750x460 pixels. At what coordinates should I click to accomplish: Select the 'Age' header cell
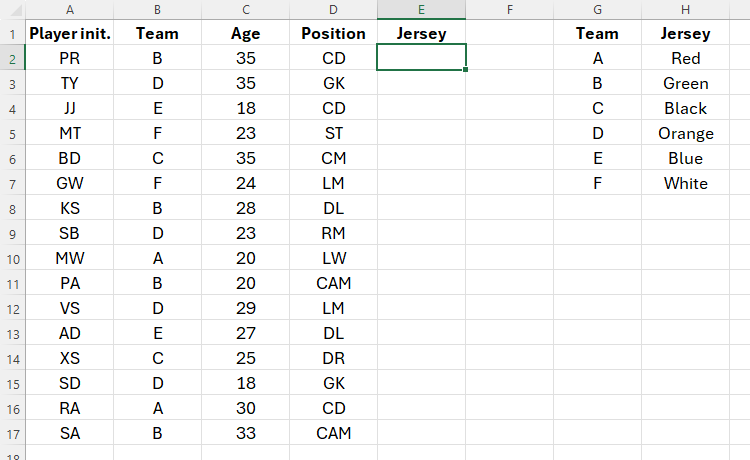pyautogui.click(x=245, y=33)
